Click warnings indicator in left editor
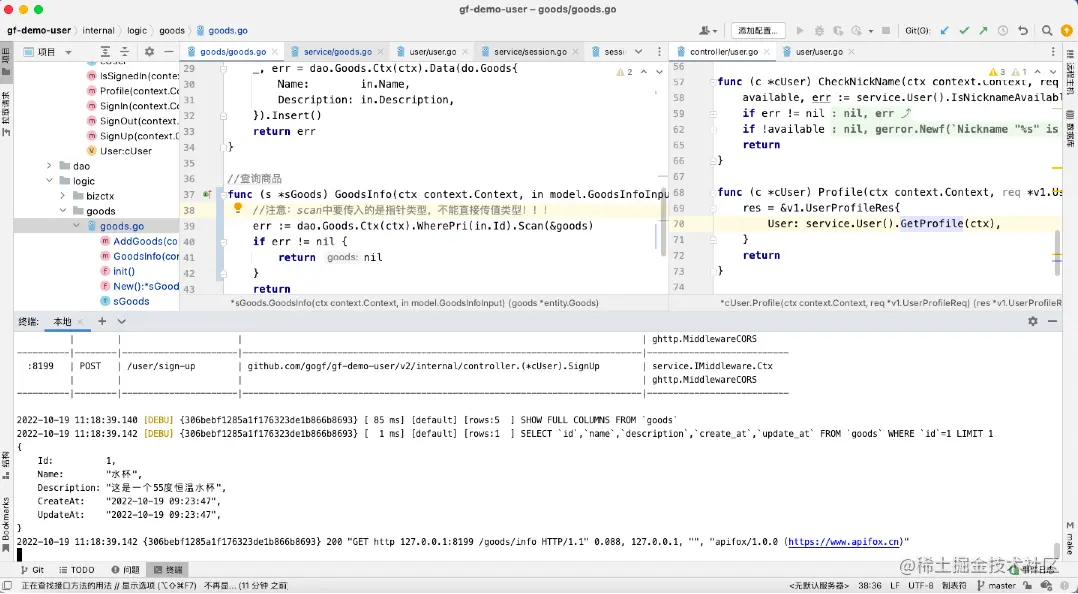Image resolution: width=1078 pixels, height=594 pixels. pyautogui.click(x=624, y=72)
